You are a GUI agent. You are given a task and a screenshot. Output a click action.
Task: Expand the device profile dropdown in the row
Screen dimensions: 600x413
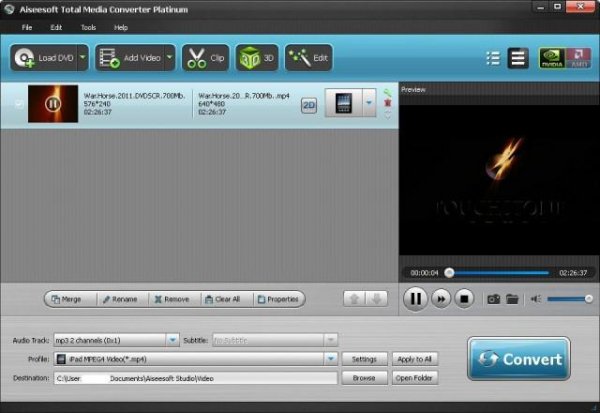[369, 103]
